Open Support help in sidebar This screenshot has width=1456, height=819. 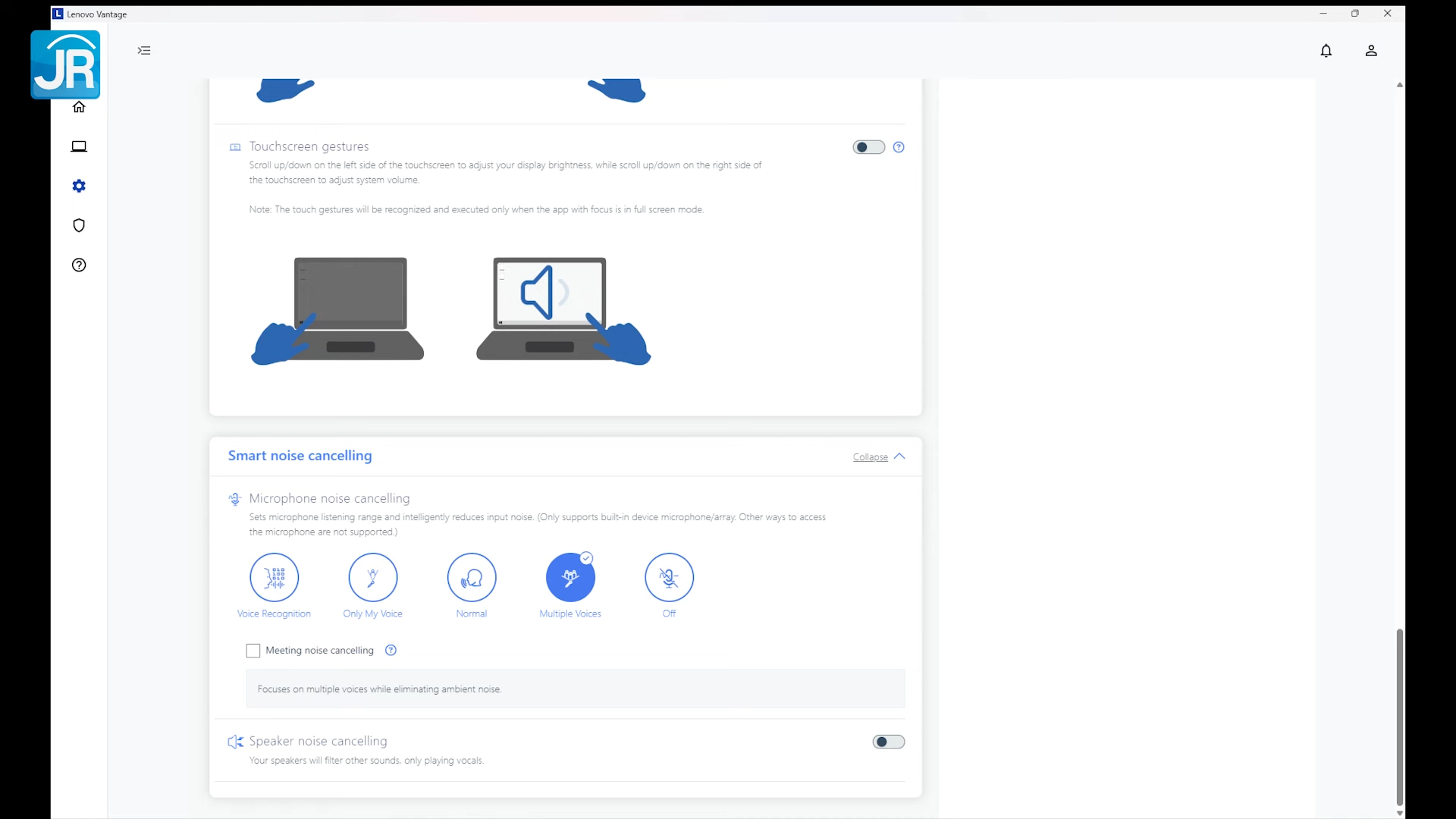pos(79,265)
